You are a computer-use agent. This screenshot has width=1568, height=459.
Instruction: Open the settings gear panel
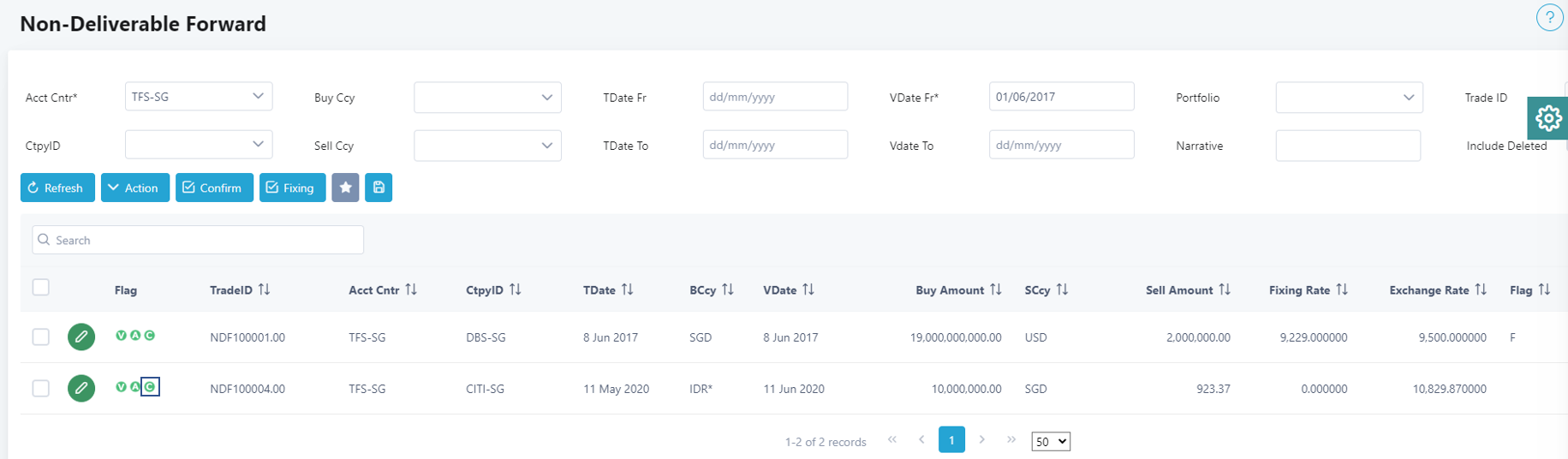pyautogui.click(x=1547, y=118)
